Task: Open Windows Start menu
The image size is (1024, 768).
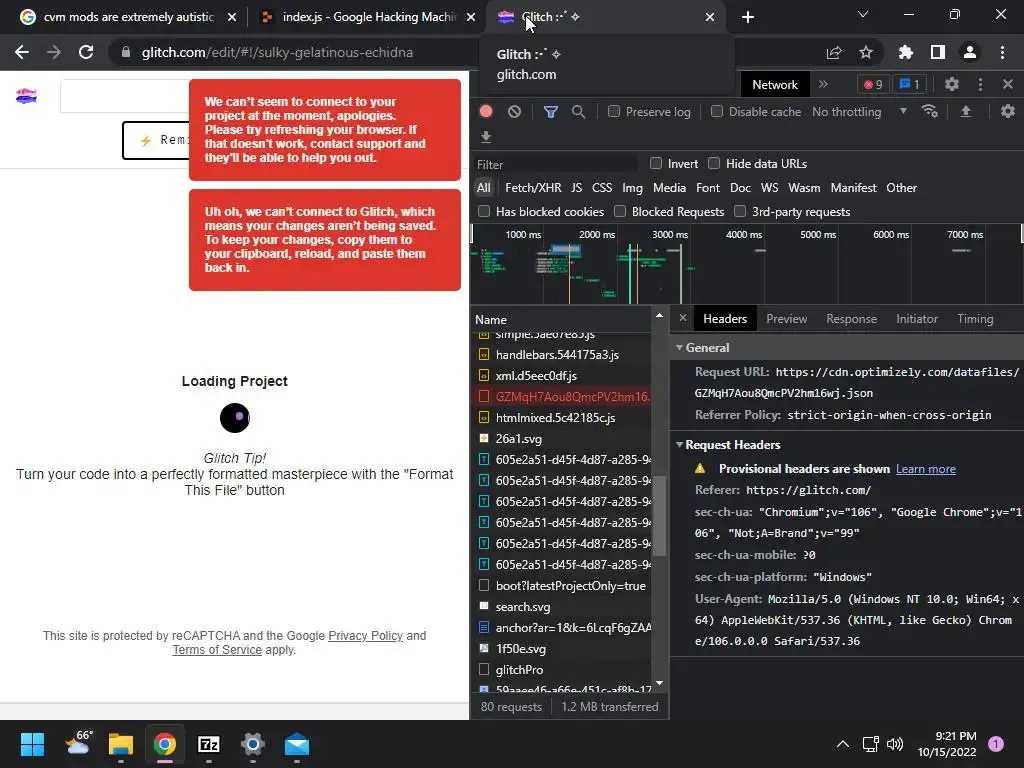Action: tap(32, 744)
